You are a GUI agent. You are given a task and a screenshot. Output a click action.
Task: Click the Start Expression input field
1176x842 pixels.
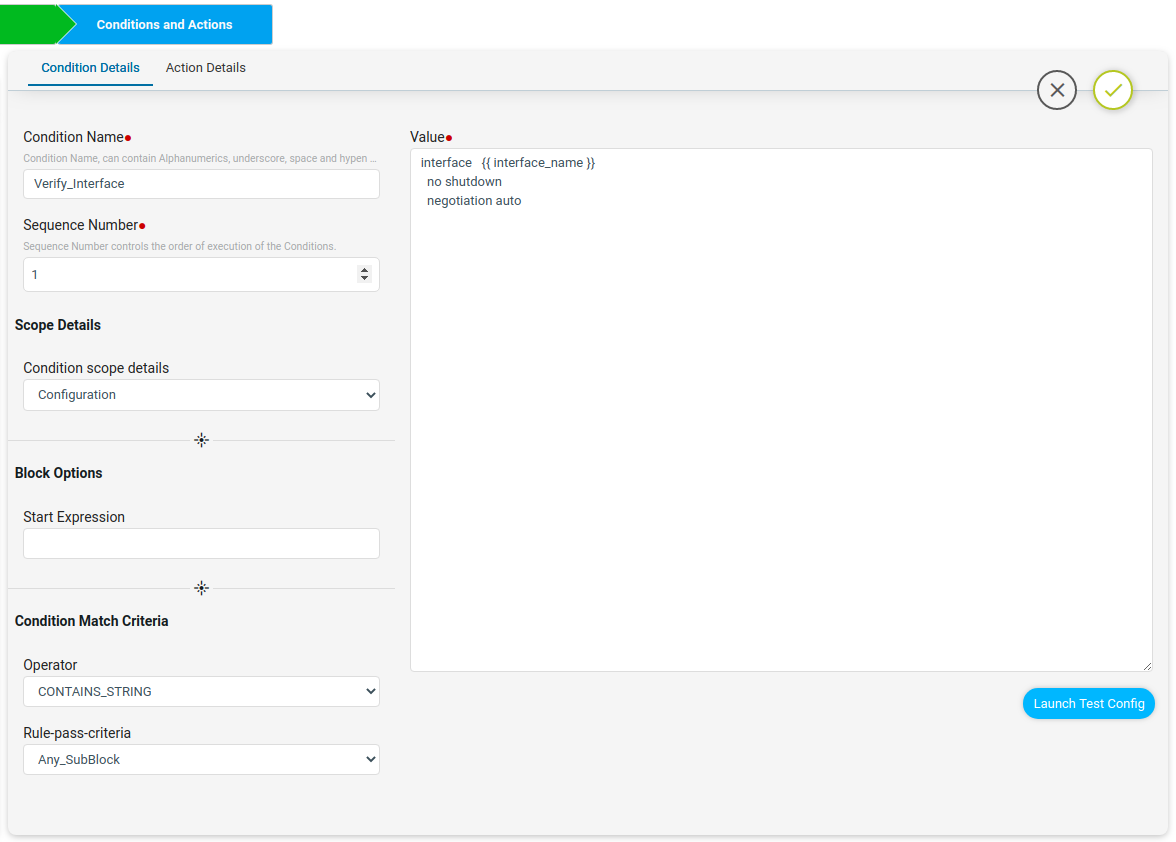pyautogui.click(x=201, y=544)
